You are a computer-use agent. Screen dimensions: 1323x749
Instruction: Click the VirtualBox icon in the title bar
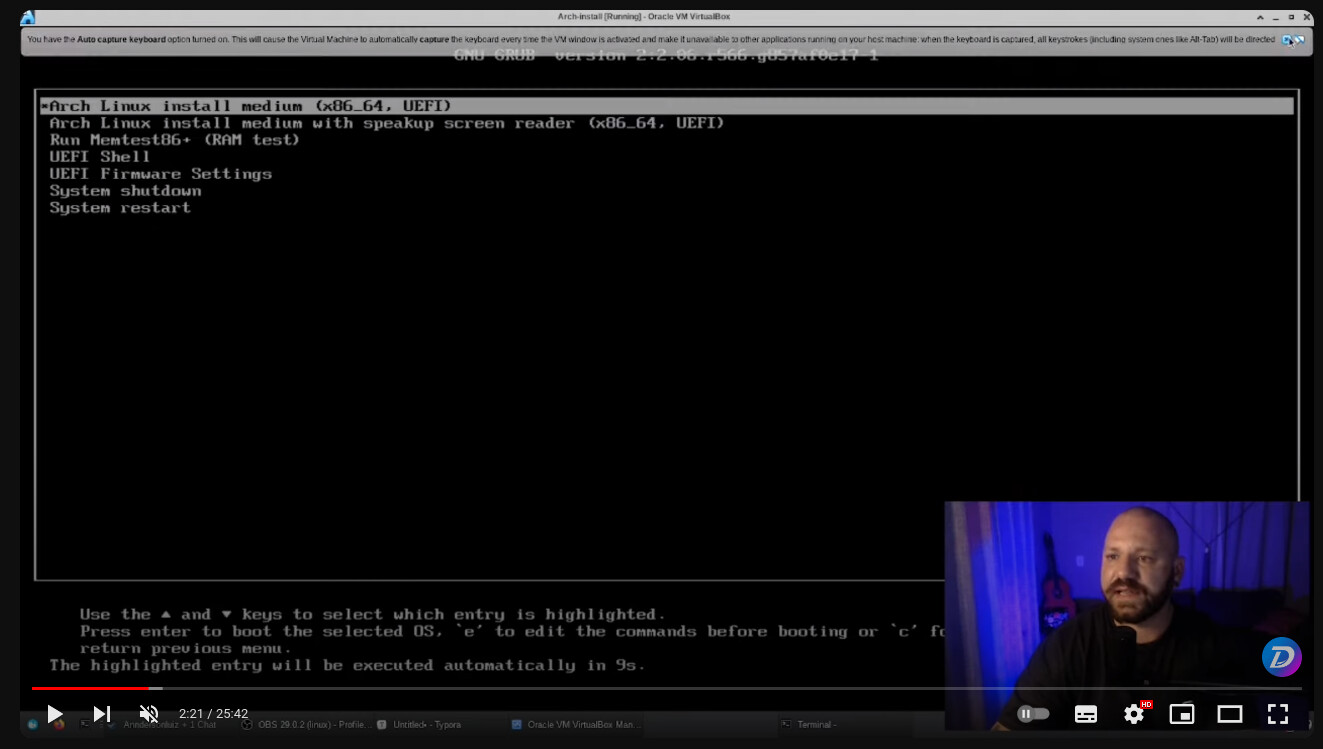28,17
